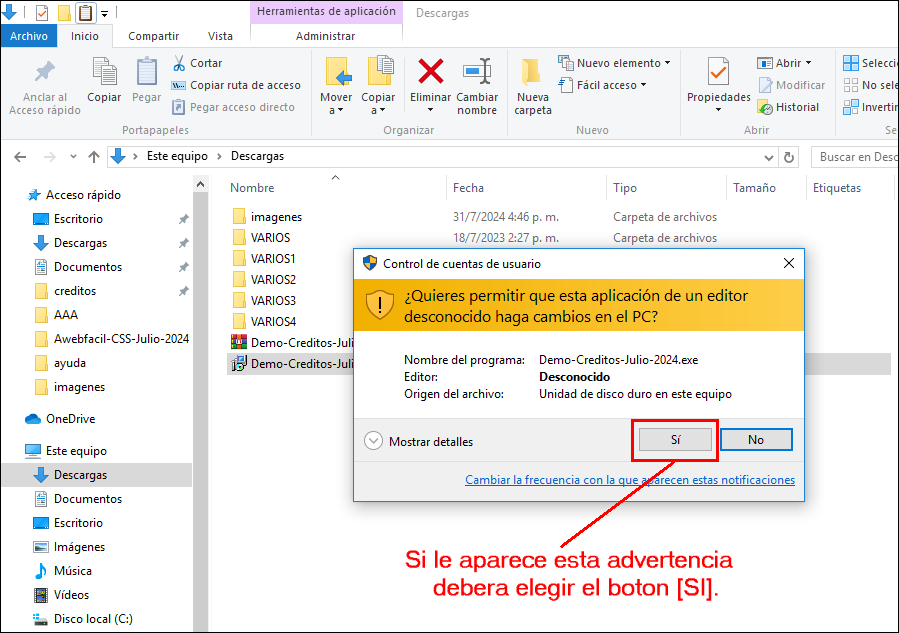Screen dimensions: 899x633
Task: Click the Copiar icon in Portapapeles
Action: coord(104,72)
